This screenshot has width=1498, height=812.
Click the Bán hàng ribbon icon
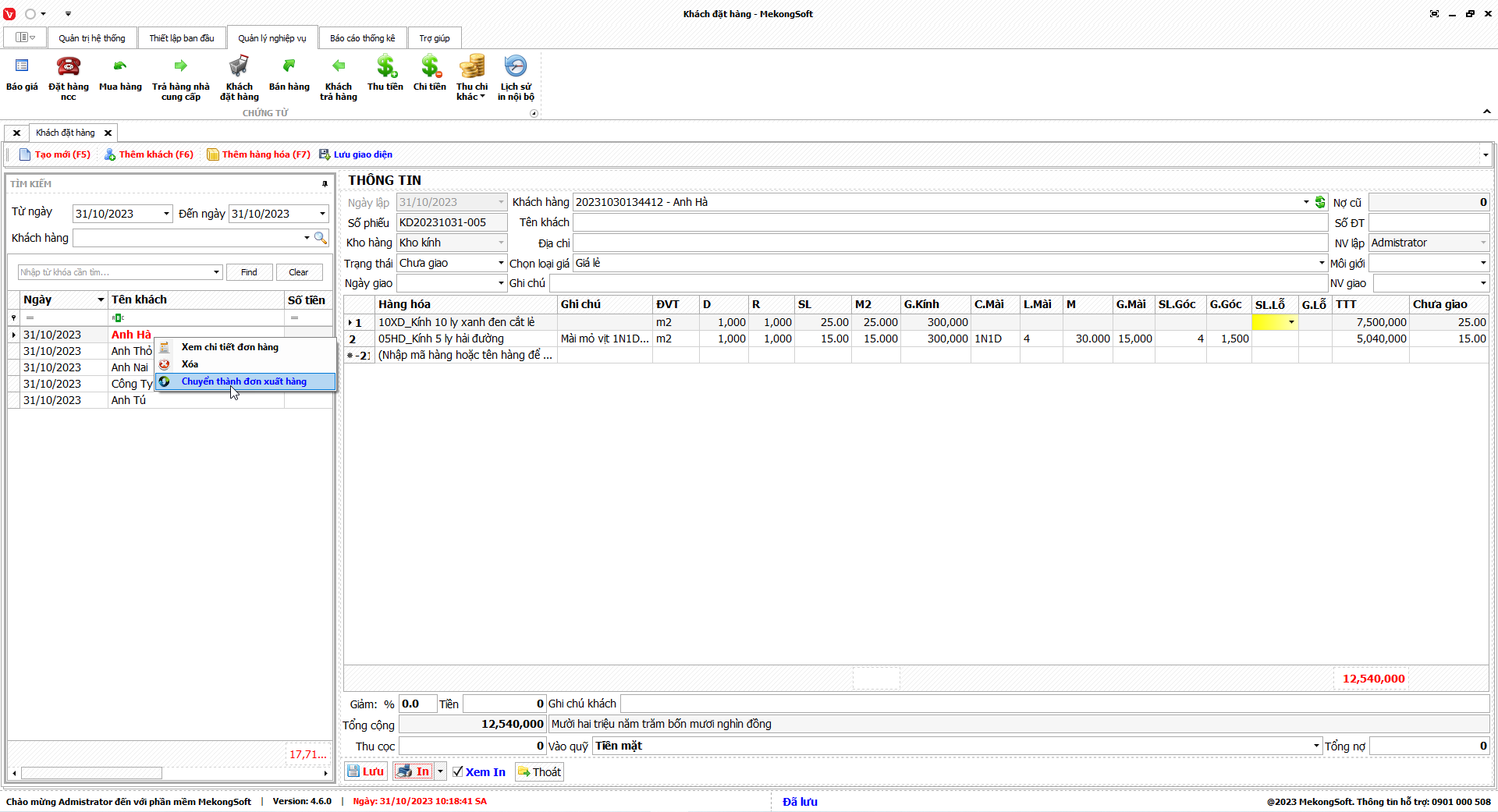[289, 67]
